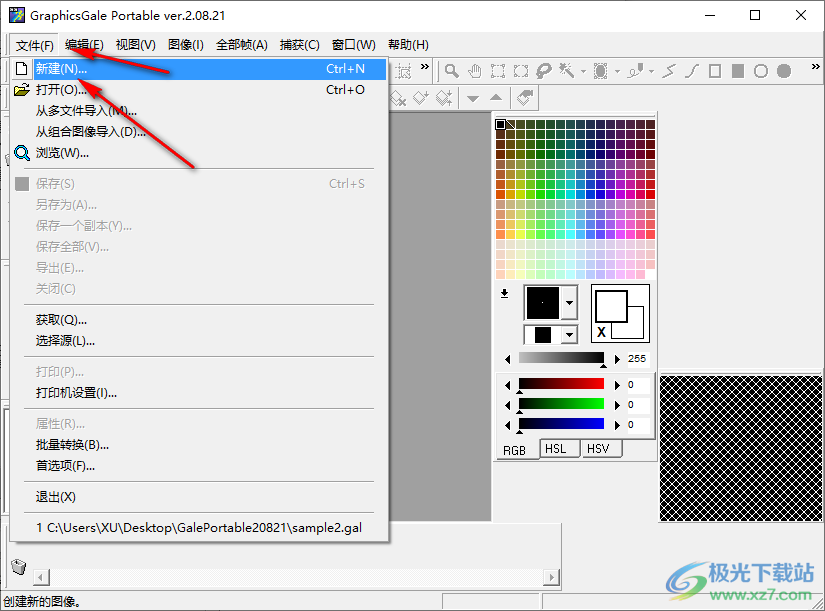Click the merge layer down icon
This screenshot has width=825, height=611.
pyautogui.click(x=421, y=98)
